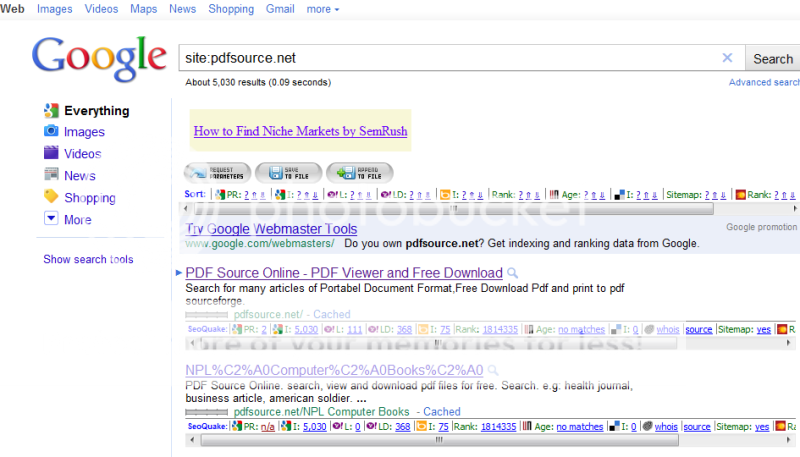Image resolution: width=800 pixels, height=457 pixels.
Task: Open the 'more' menu in top navigation
Action: [322, 9]
